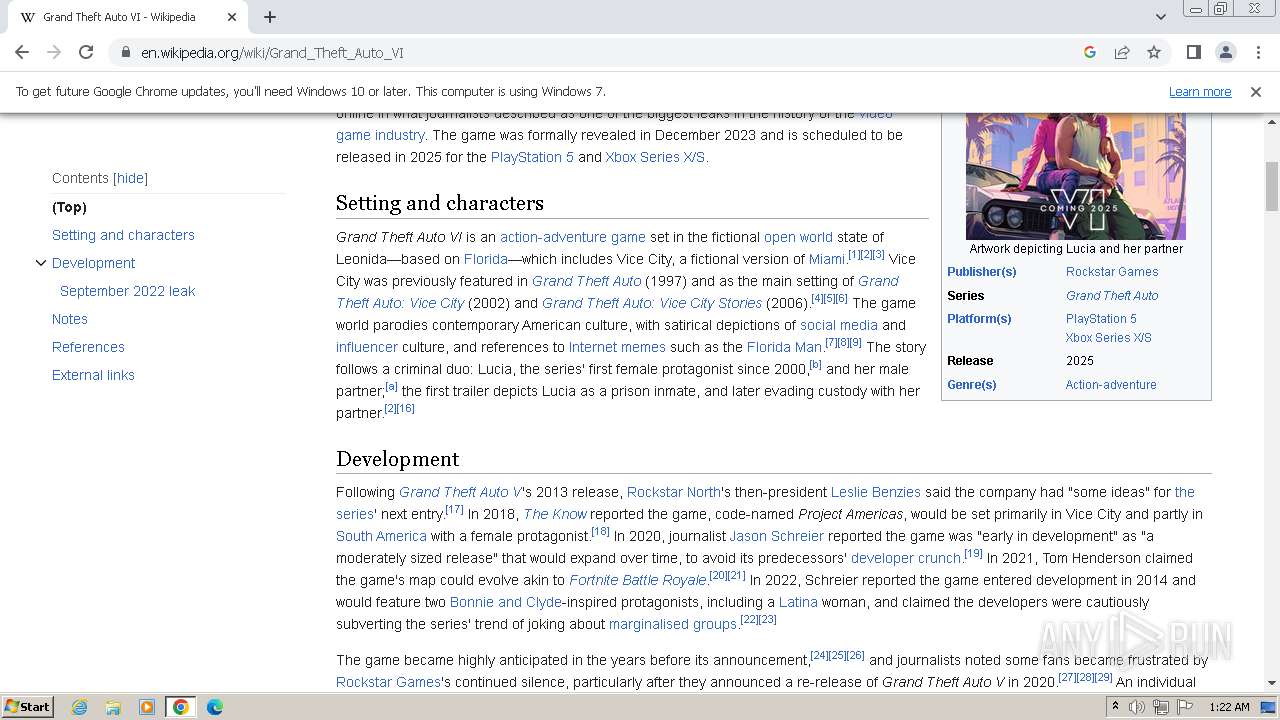This screenshot has width=1280, height=720.
Task: Click the page vertical scrollbar thumb
Action: [x=1272, y=187]
